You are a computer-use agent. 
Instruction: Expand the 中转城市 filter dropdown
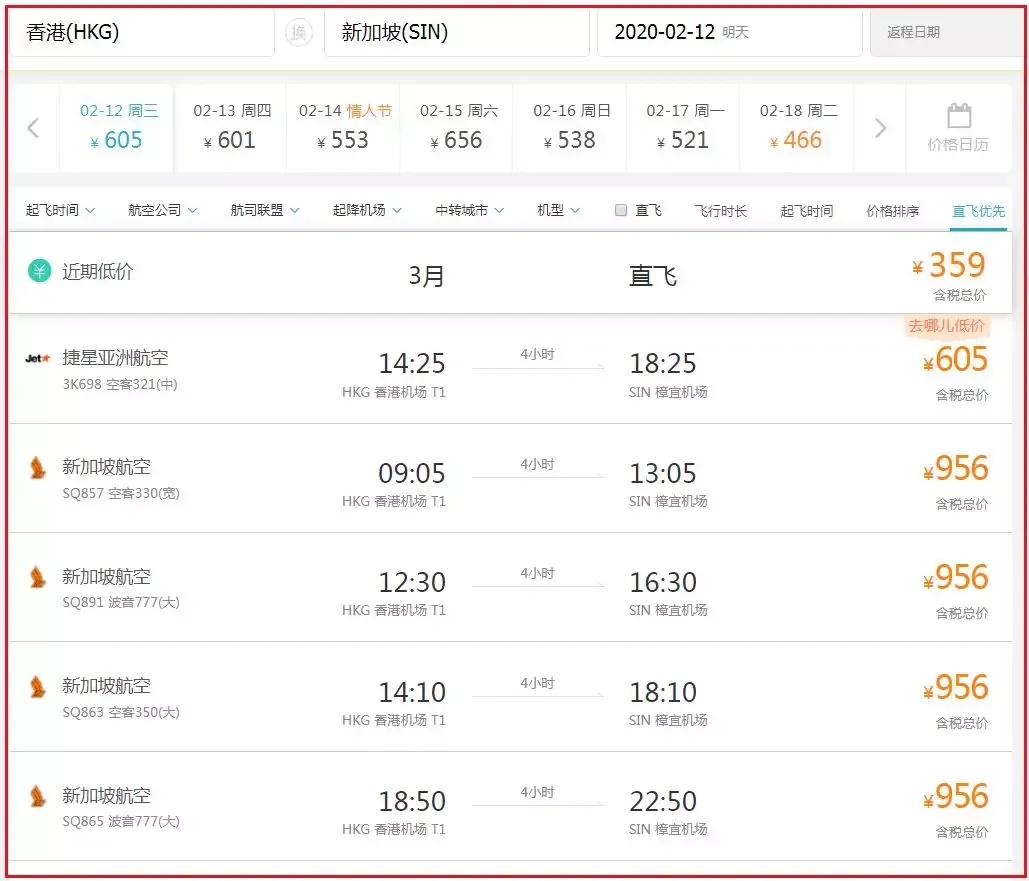tap(470, 210)
